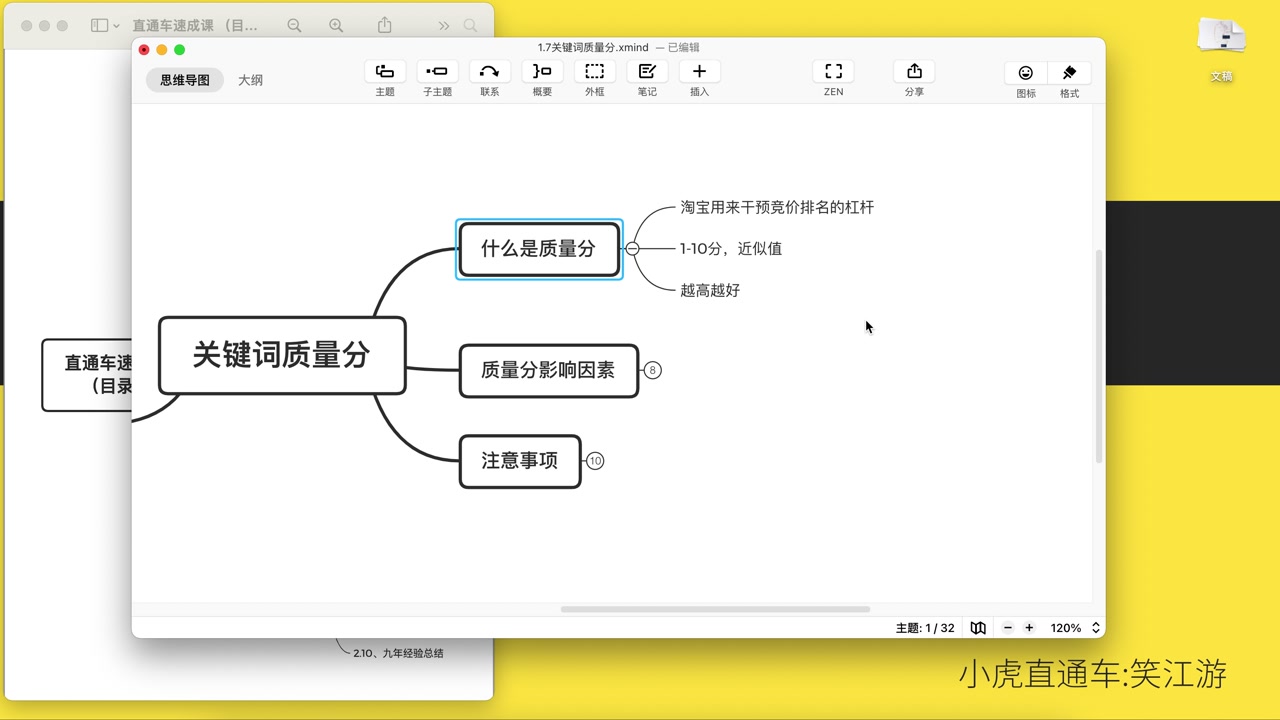Select the 质量分影响因素 topic

point(548,370)
